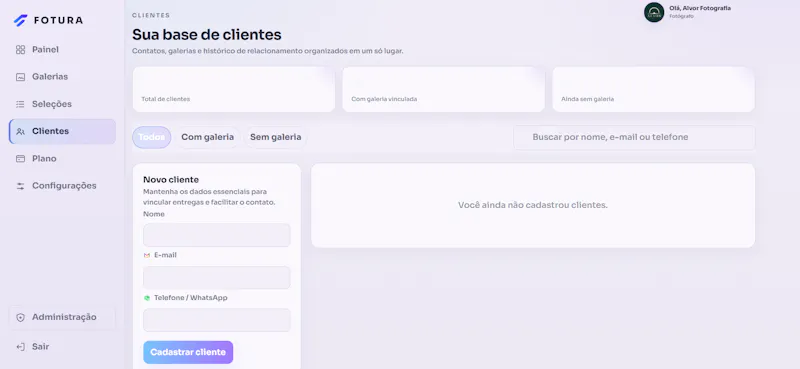Submit with Cadastrar cliente button
The image size is (800, 369).
click(188, 352)
